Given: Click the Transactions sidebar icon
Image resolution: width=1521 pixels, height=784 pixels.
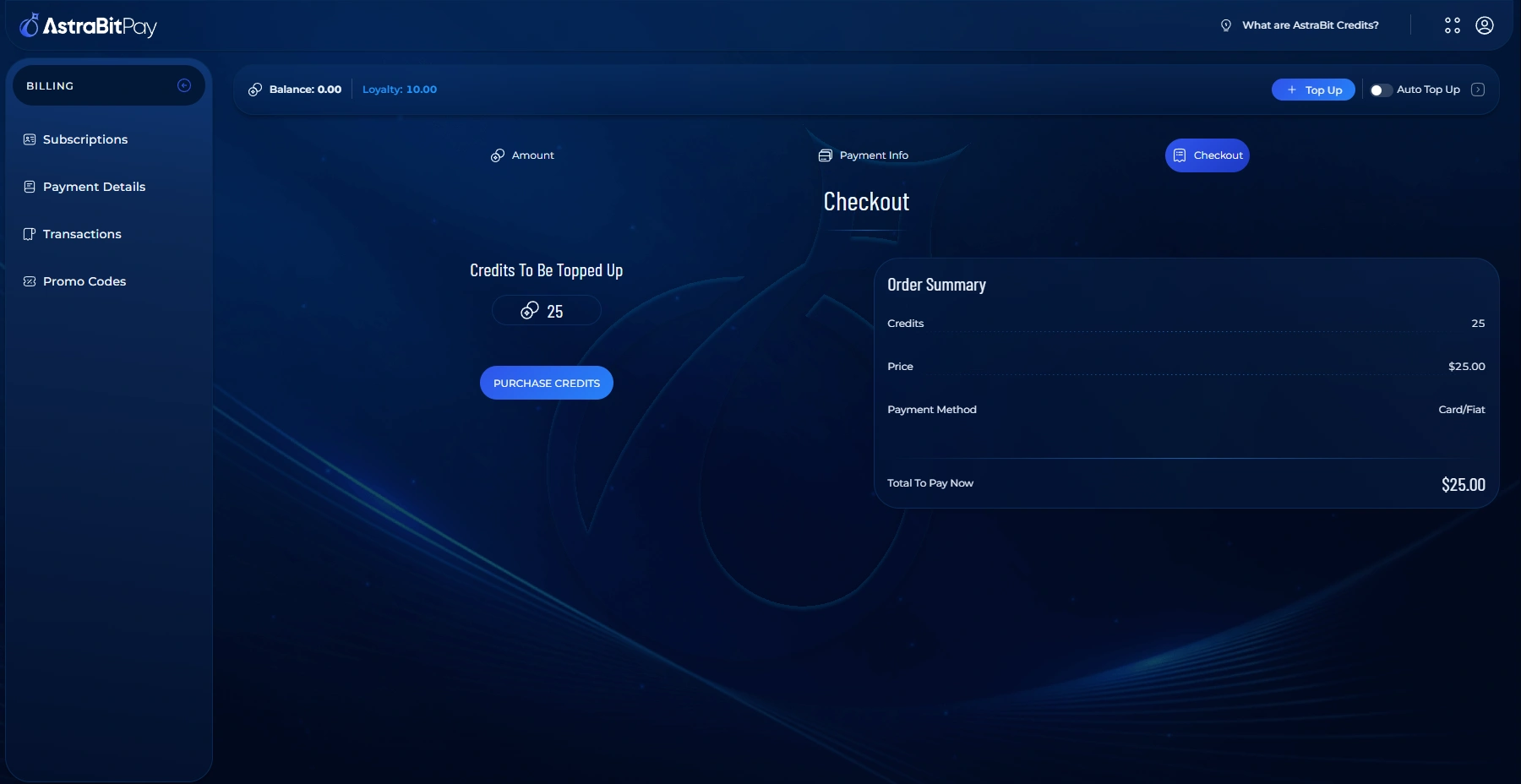Looking at the screenshot, I should (x=30, y=234).
